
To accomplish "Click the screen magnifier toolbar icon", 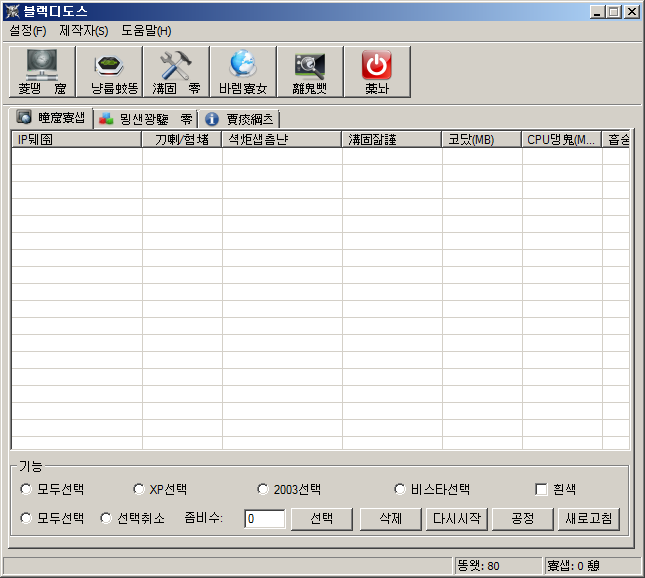I will 310,72.
